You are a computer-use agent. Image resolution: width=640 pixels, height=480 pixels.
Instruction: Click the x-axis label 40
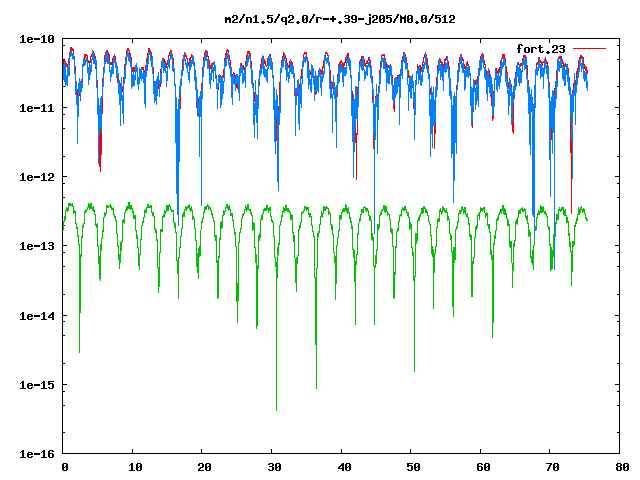click(x=344, y=467)
